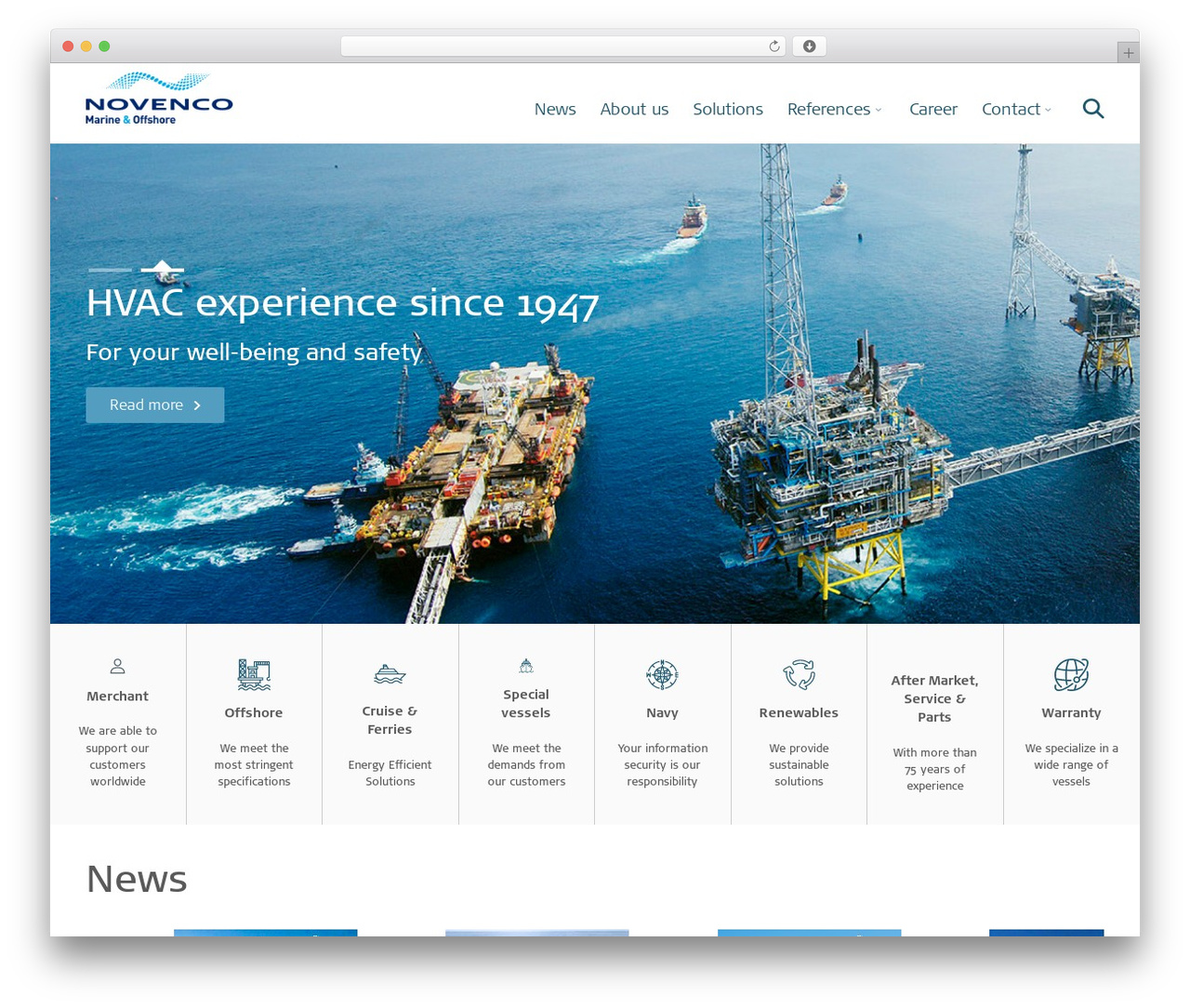This screenshot has height=1008, width=1190.
Task: Click the 'HVAC experience since 1947' headline
Action: 342,303
